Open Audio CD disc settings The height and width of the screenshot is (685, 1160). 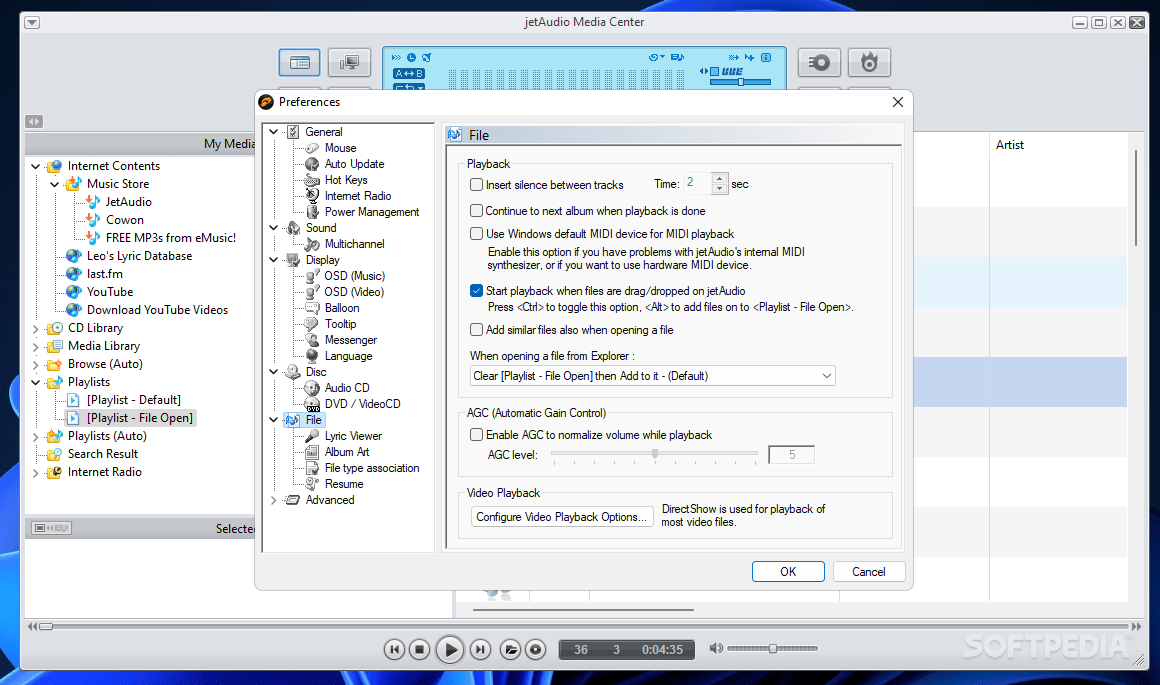click(346, 388)
